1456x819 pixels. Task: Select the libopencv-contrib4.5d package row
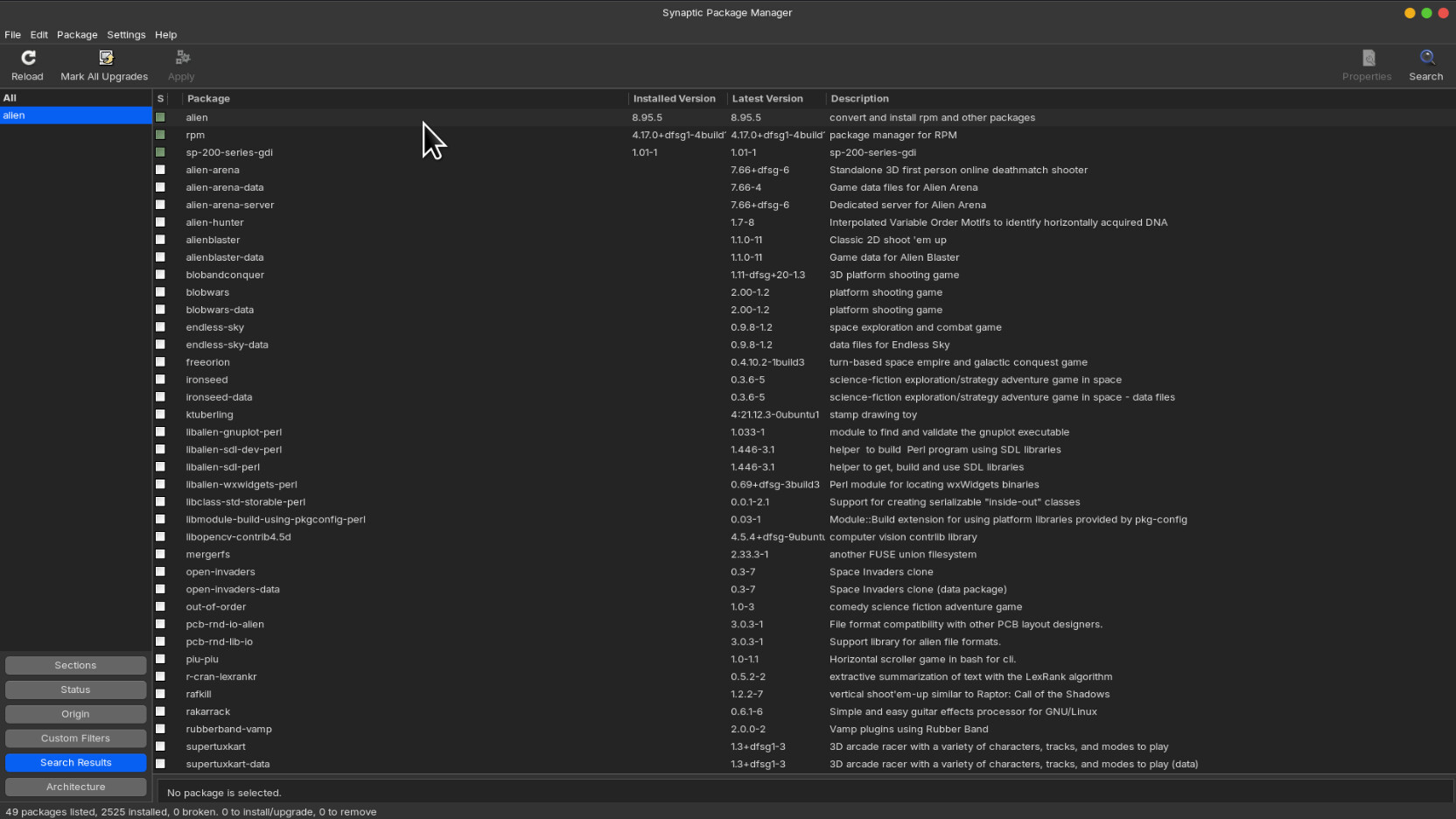click(x=804, y=536)
